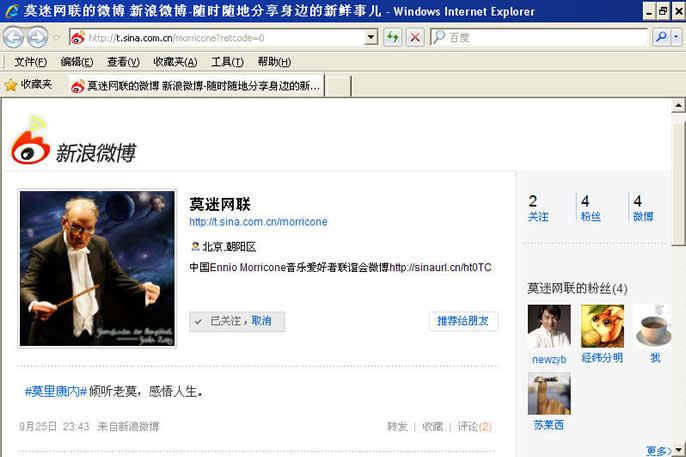Open the 文件(F) menu
Image resolution: width=686 pixels, height=457 pixels.
click(x=30, y=62)
